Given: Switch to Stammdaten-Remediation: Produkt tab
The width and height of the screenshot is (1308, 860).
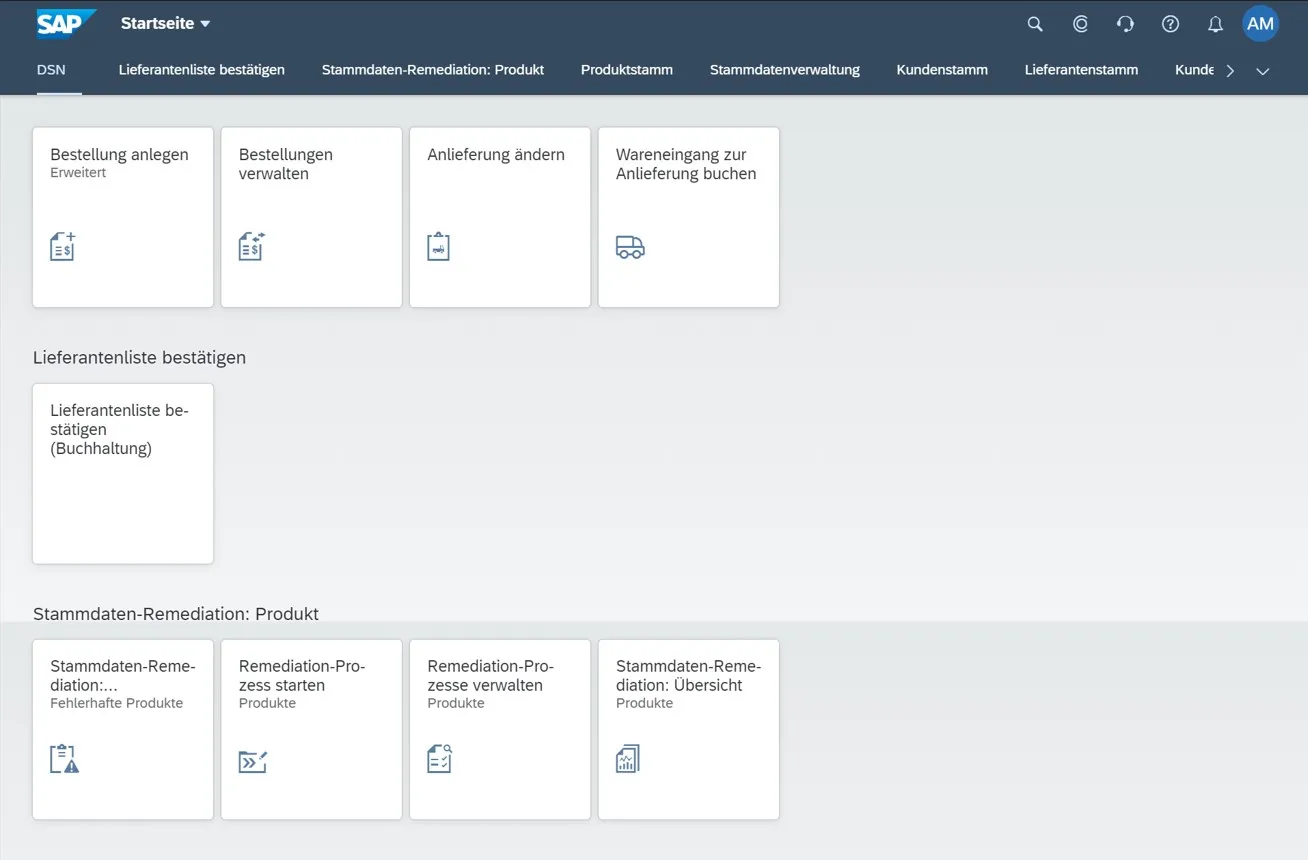Looking at the screenshot, I should (433, 70).
